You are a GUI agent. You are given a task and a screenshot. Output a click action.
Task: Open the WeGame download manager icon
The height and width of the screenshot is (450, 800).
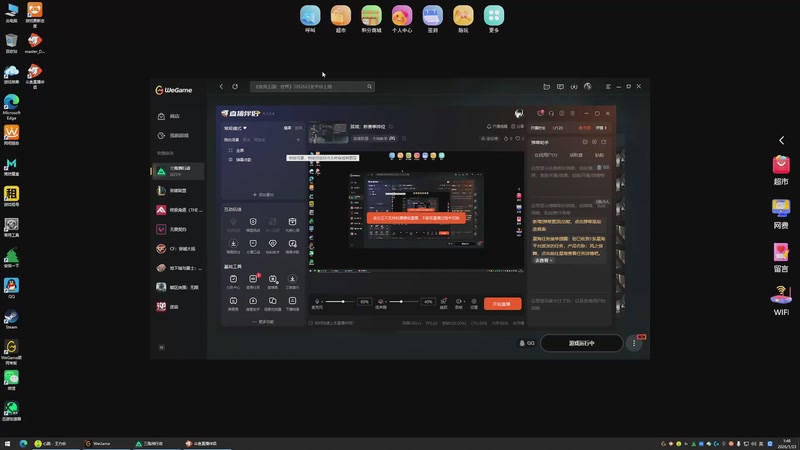574,87
